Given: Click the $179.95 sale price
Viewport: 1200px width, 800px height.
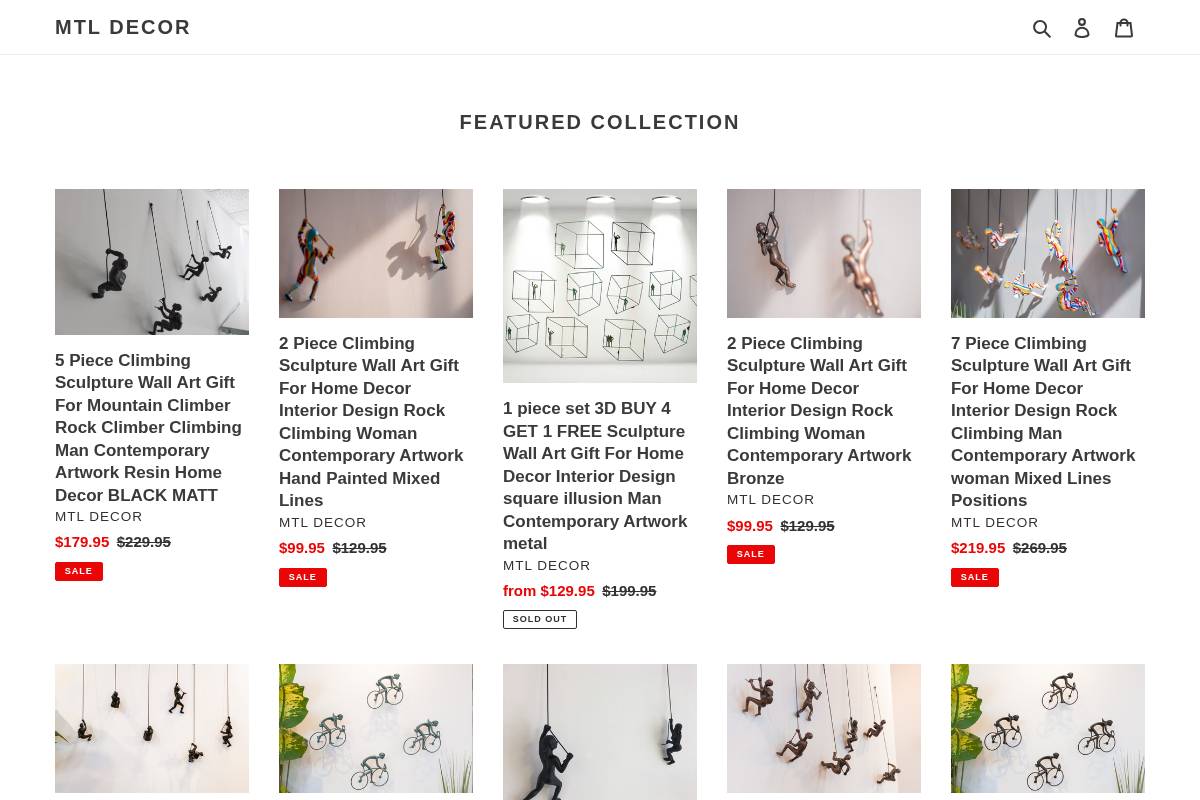Looking at the screenshot, I should (82, 541).
